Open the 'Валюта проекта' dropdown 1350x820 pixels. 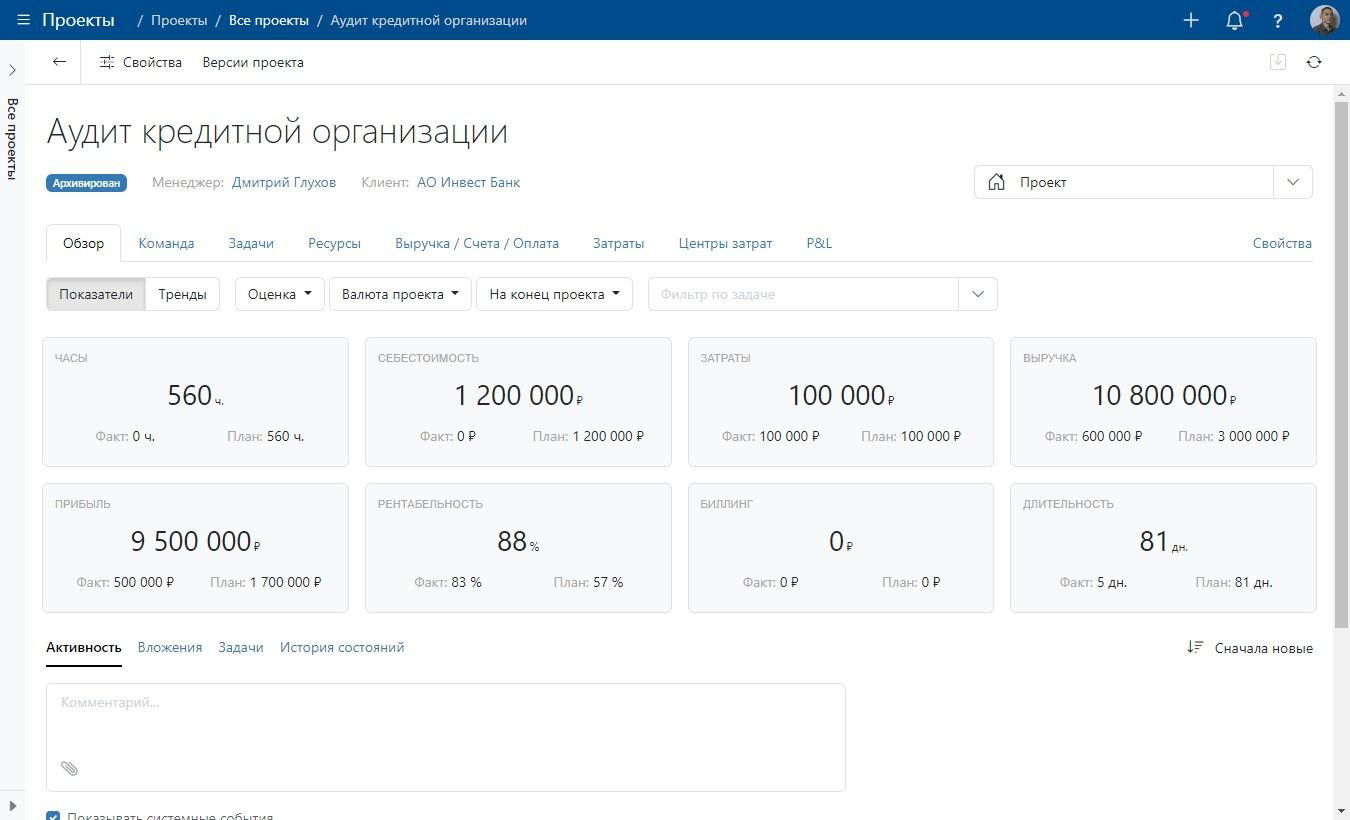(399, 294)
